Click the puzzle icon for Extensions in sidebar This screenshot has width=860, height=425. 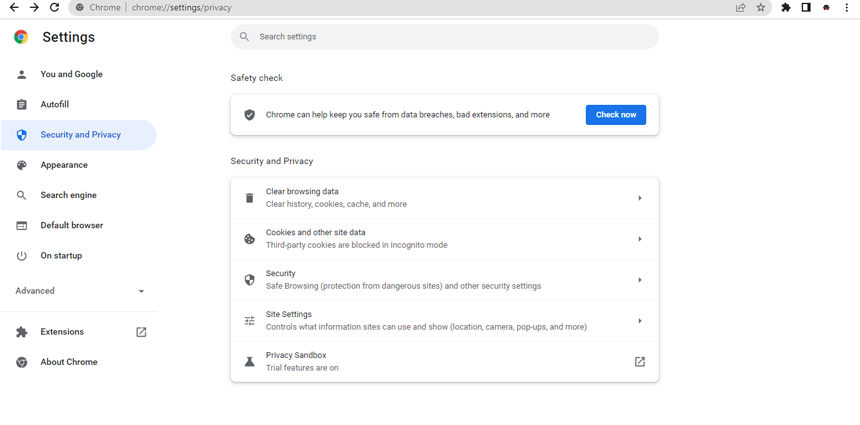(21, 332)
